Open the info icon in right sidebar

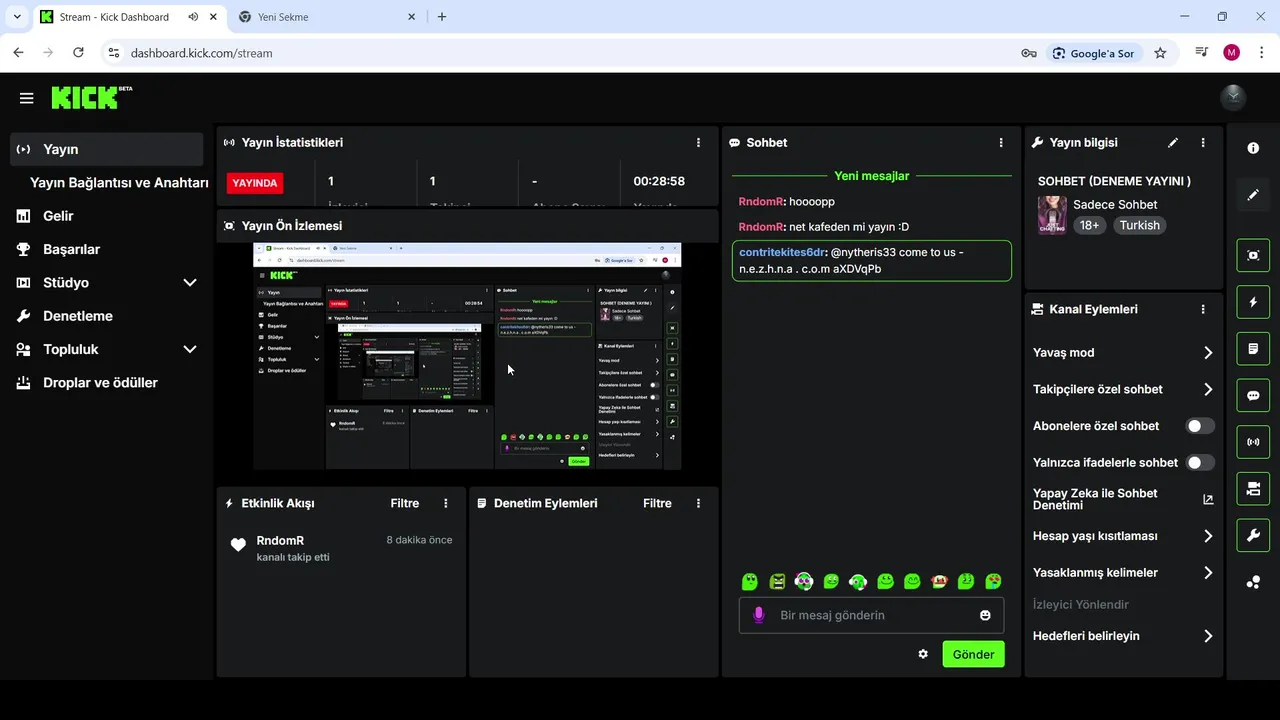[1253, 148]
